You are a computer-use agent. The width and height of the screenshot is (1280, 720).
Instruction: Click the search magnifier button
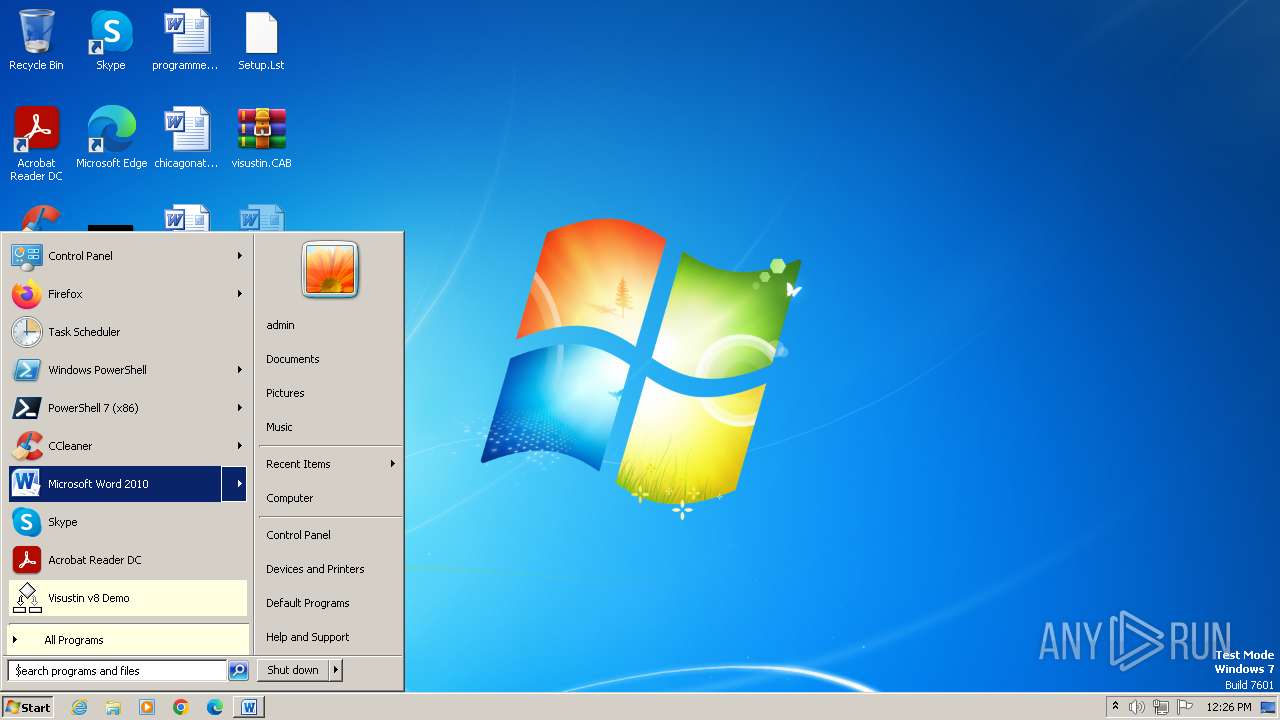click(238, 671)
